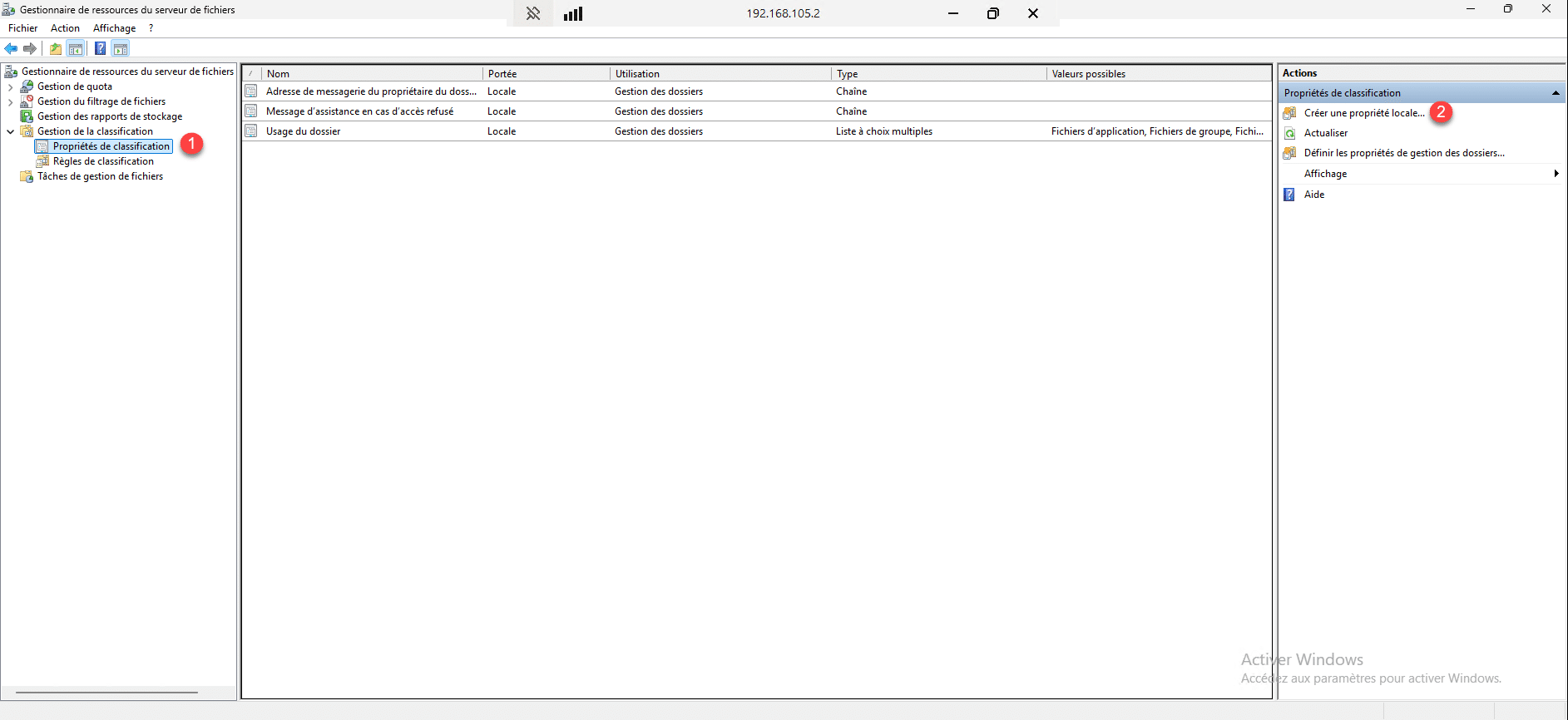1568x720 pixels.
Task: Click the Fichiers d'application values cell
Action: pos(1157,131)
